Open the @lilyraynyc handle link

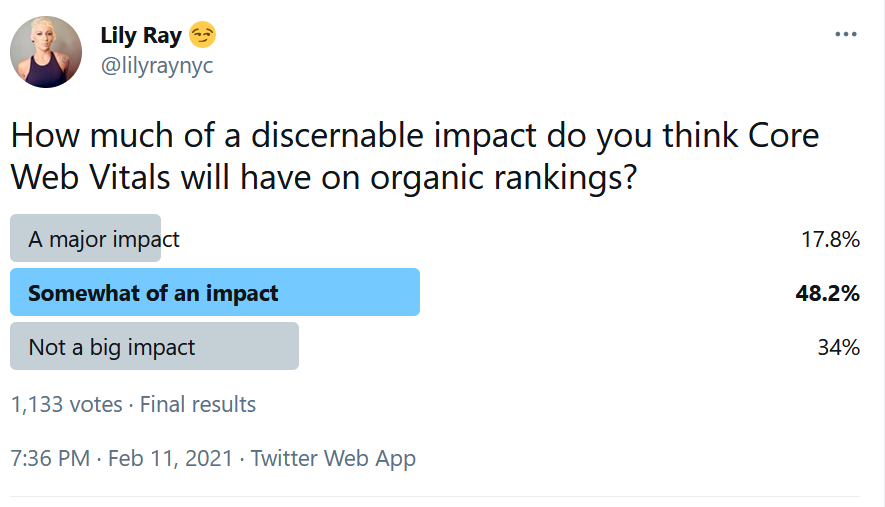click(x=157, y=65)
